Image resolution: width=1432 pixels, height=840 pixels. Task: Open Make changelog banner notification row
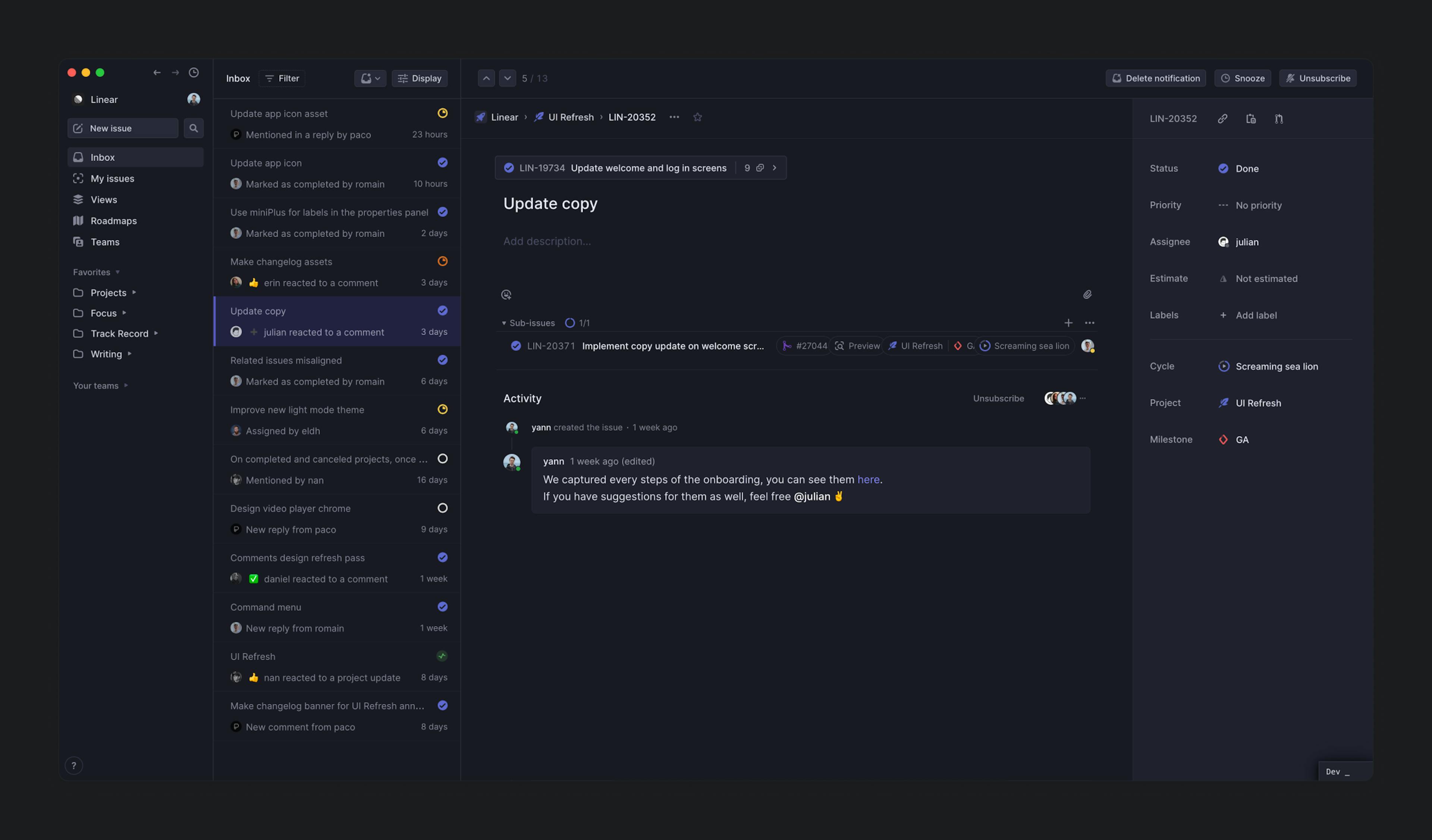[x=337, y=715]
